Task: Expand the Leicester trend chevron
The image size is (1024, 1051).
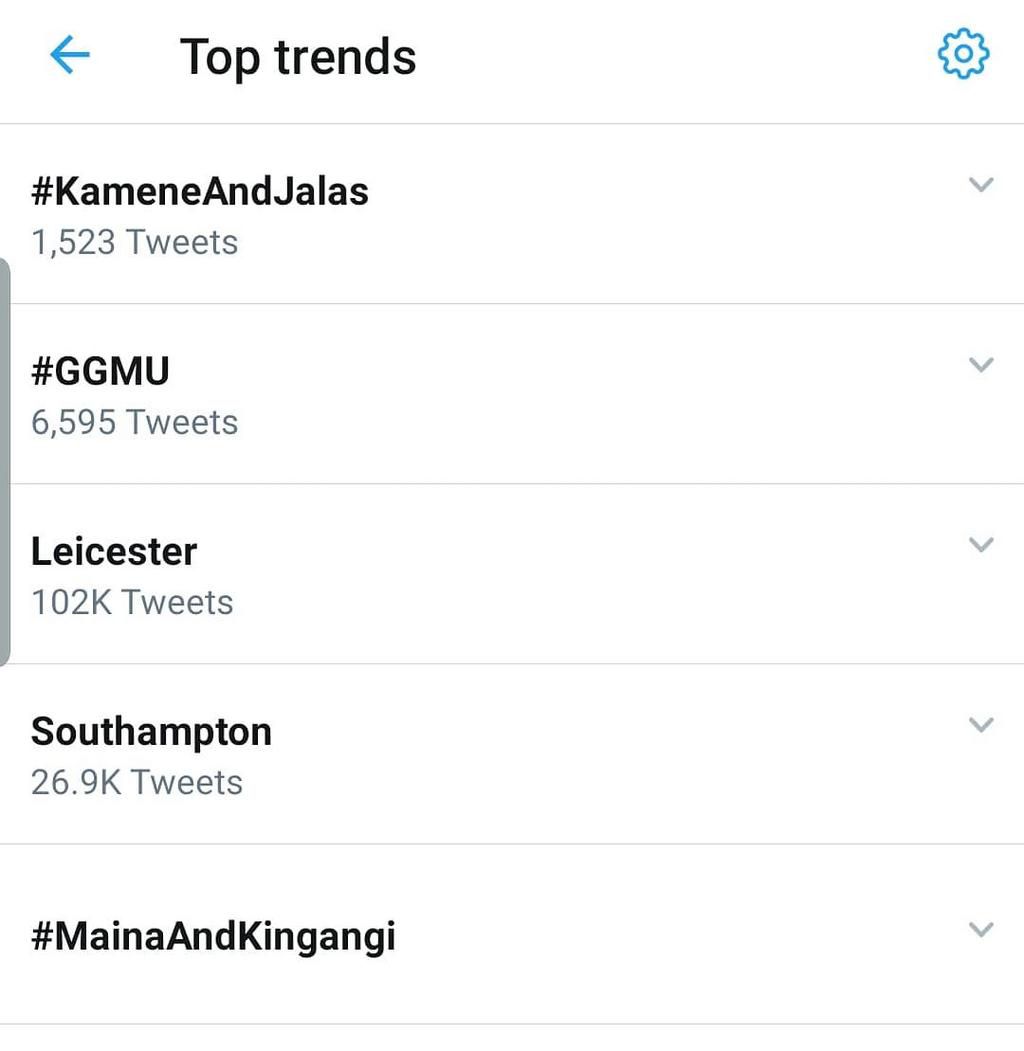Action: pos(981,545)
